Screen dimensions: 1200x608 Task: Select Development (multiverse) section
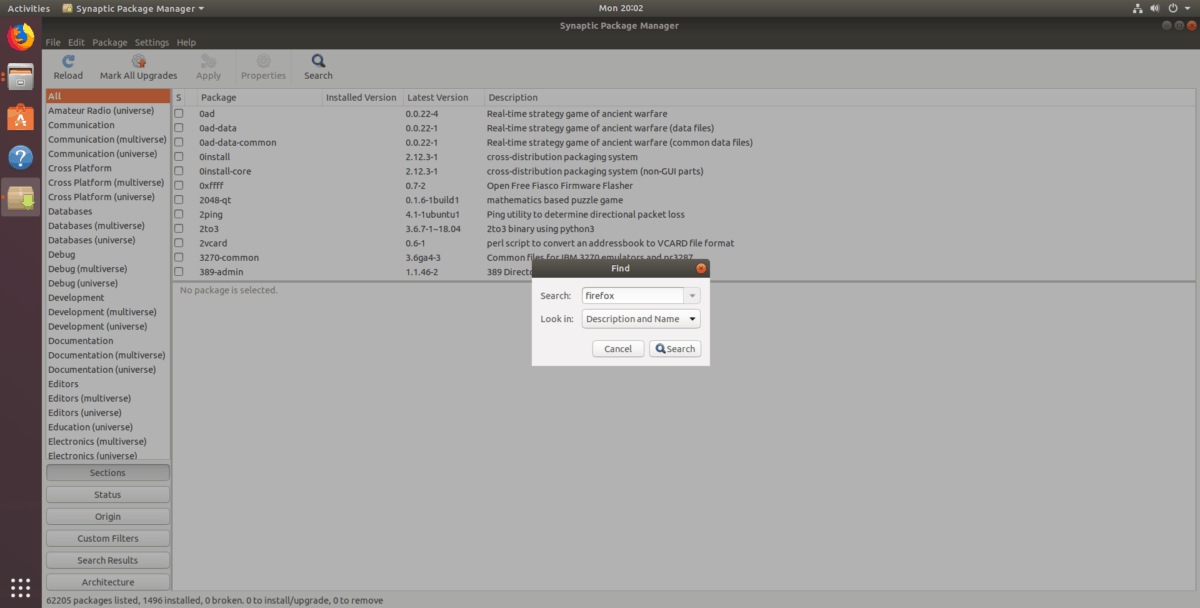[x=108, y=312]
